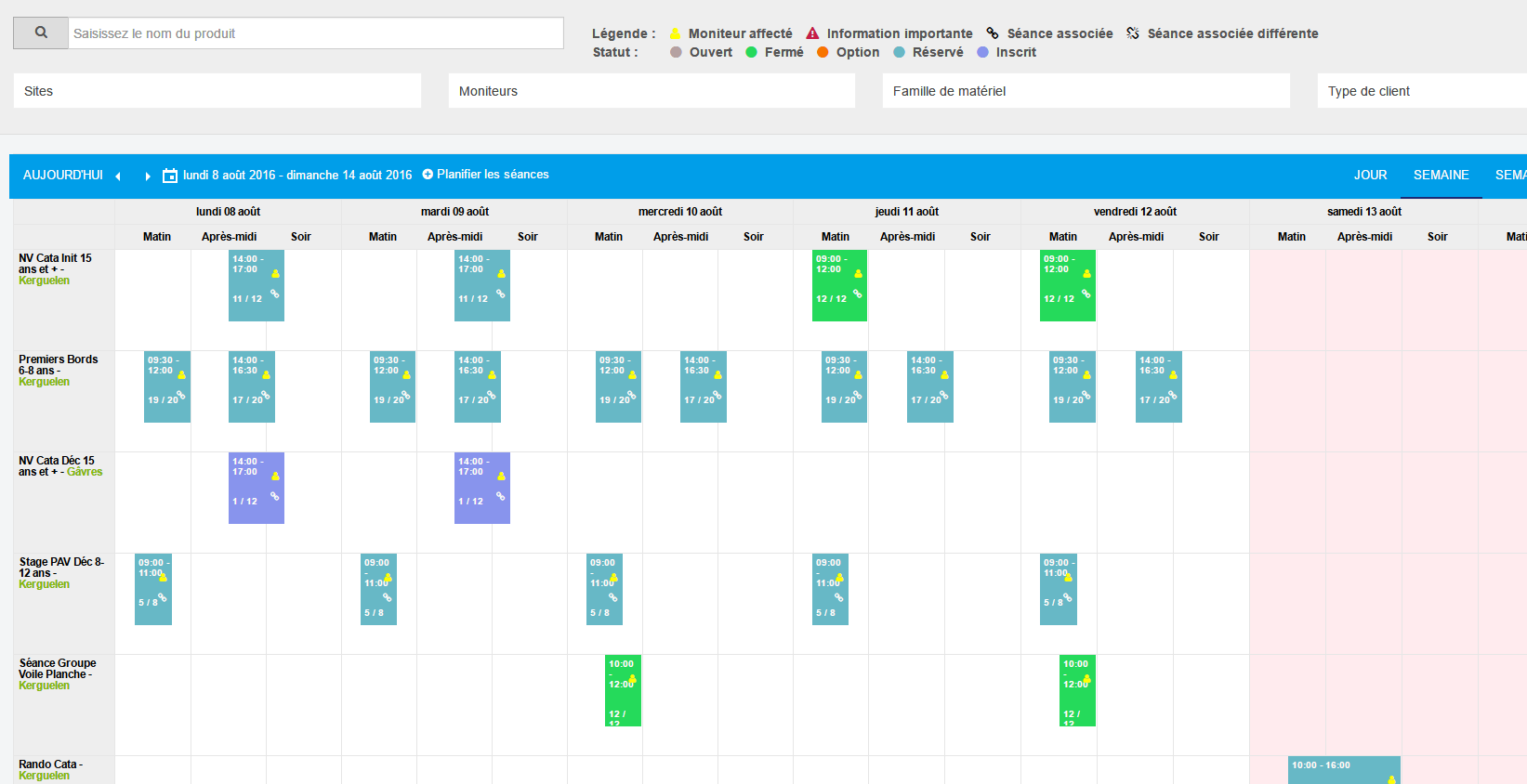
Task: Click link icon in Tuesday NV Cata Init session
Action: click(501, 294)
